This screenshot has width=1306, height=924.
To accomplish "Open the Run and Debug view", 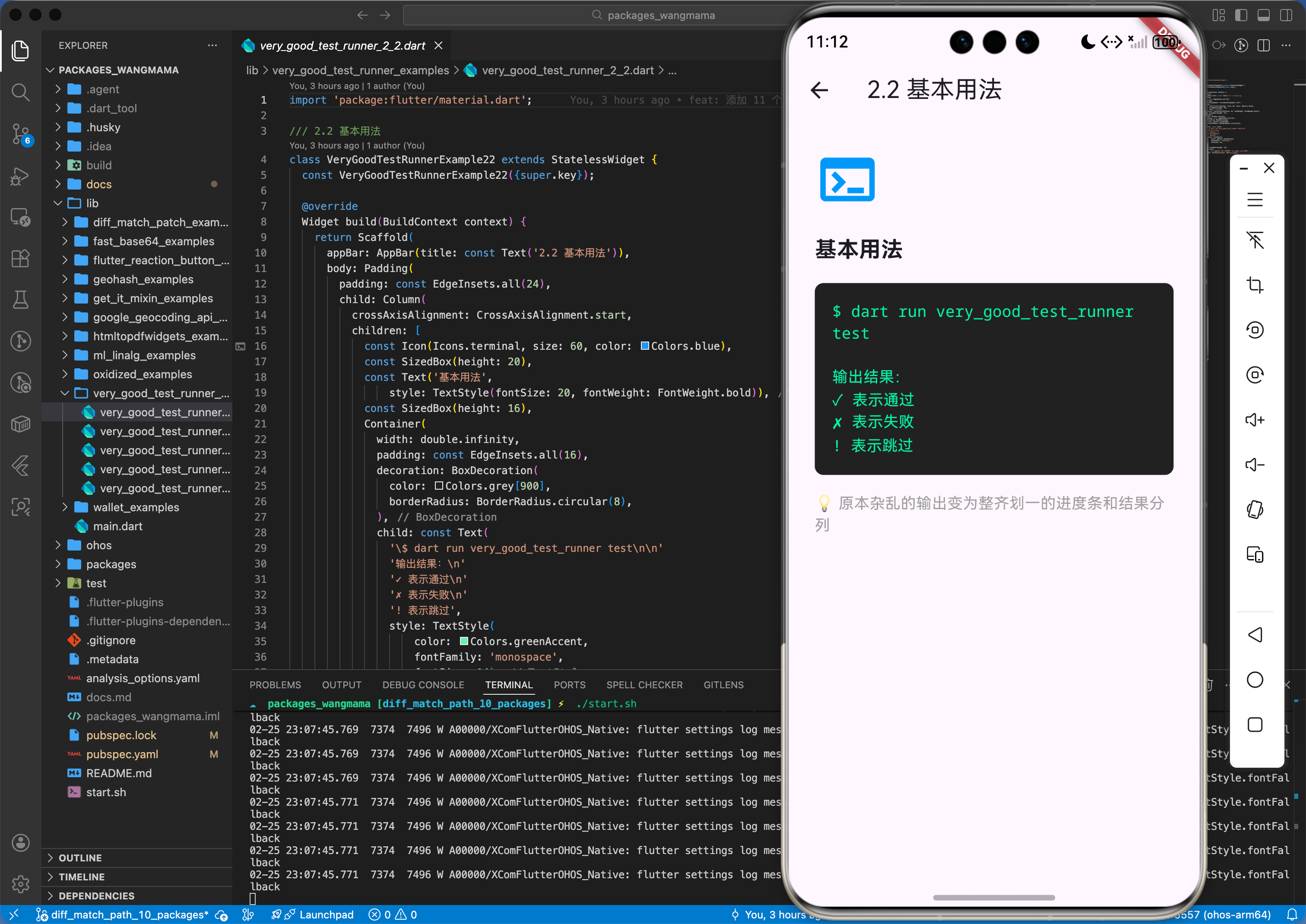I will click(20, 176).
